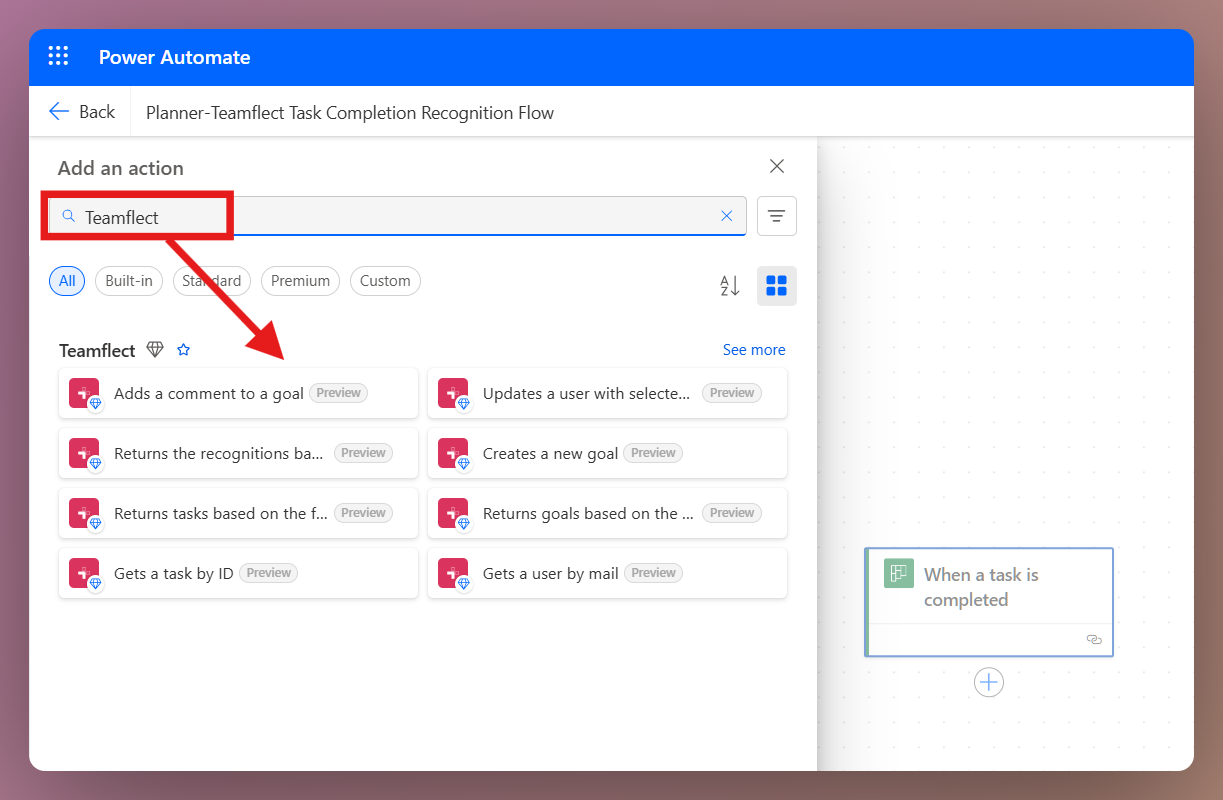Choose Returns tasks based on the filter
The image size is (1223, 800).
tap(238, 513)
